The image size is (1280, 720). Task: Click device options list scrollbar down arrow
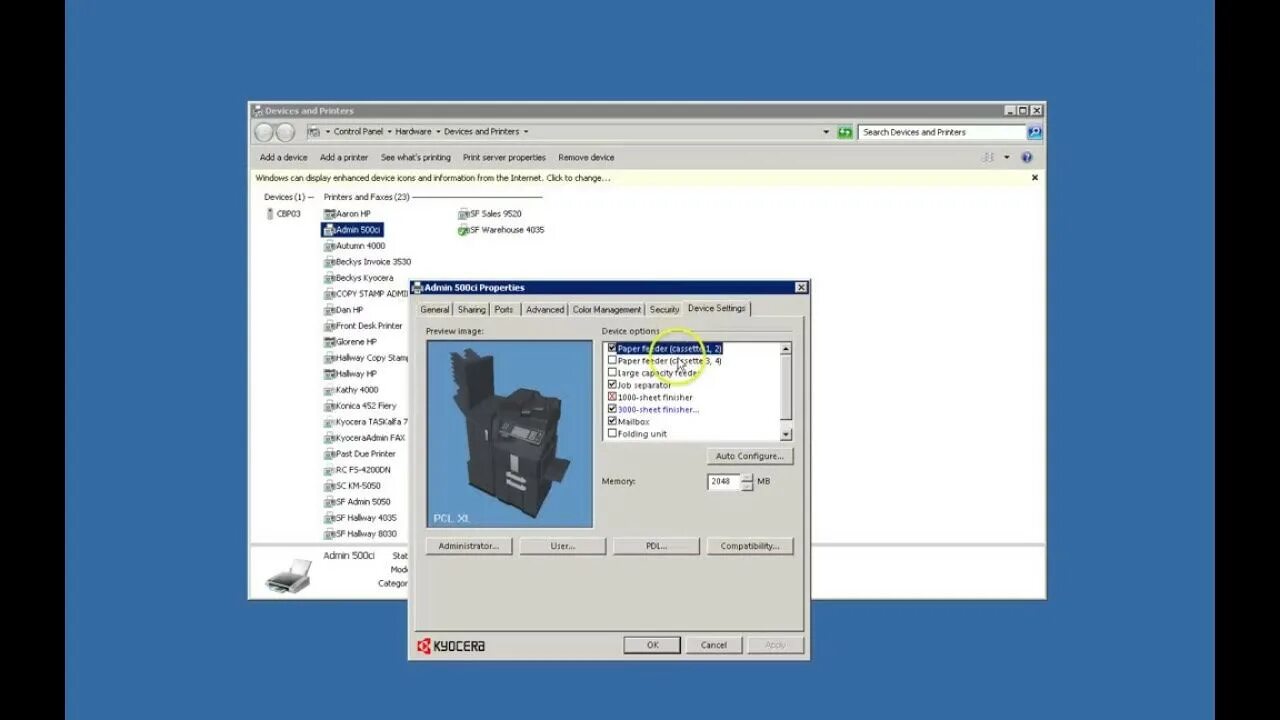click(786, 434)
